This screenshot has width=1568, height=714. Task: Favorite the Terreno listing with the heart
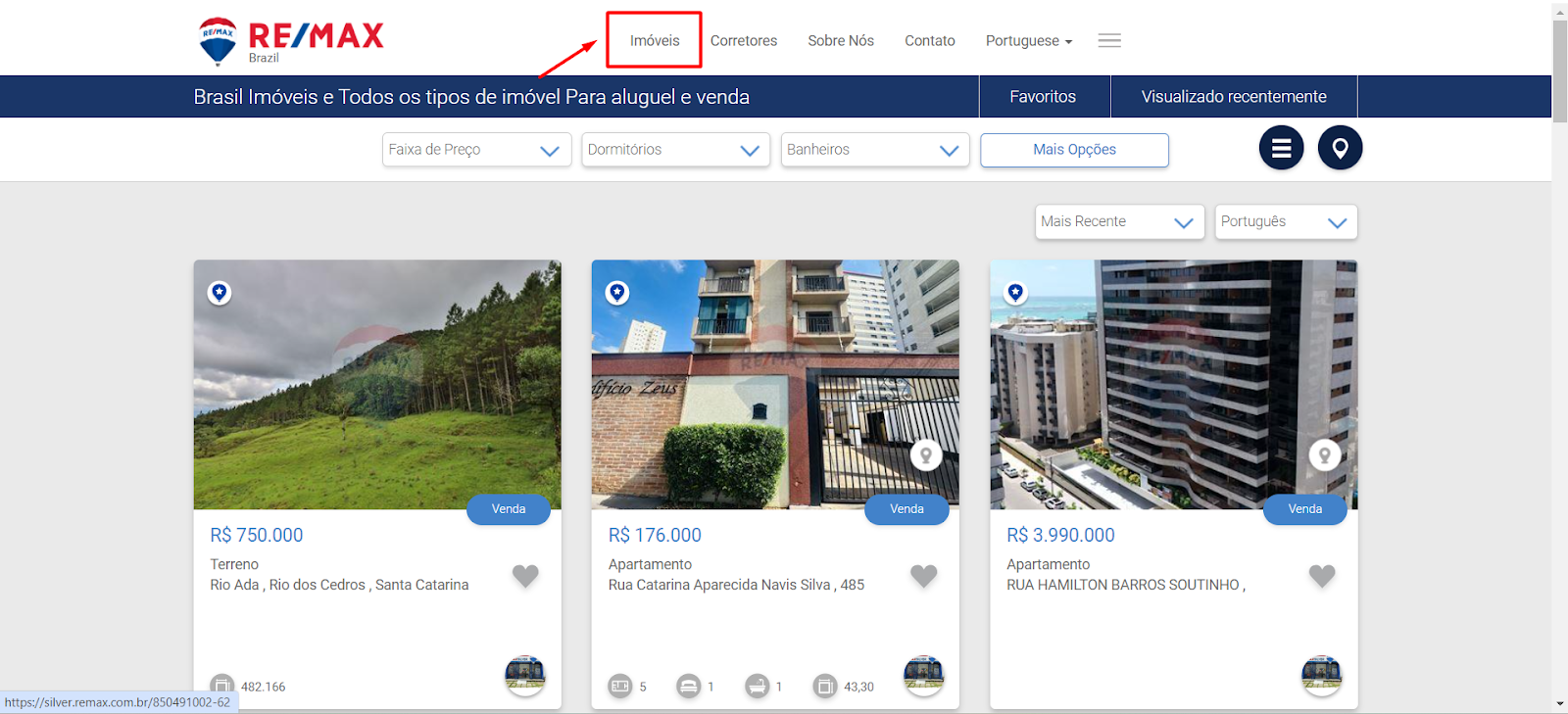point(525,576)
